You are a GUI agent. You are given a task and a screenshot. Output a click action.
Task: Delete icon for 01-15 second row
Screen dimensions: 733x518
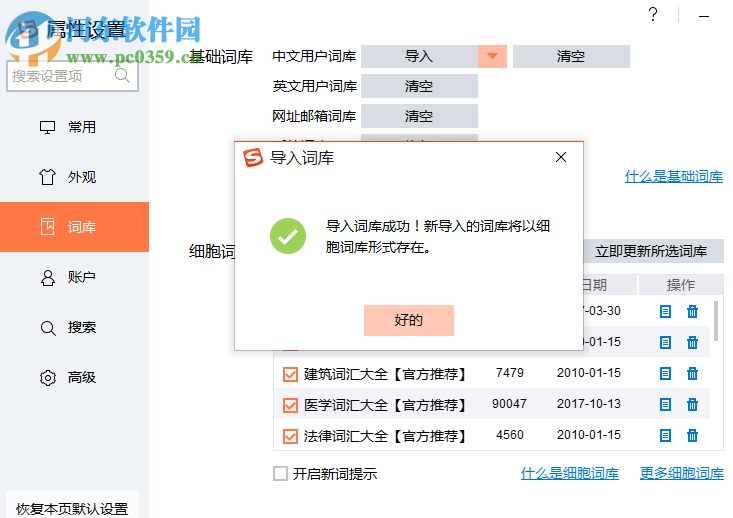click(x=692, y=342)
